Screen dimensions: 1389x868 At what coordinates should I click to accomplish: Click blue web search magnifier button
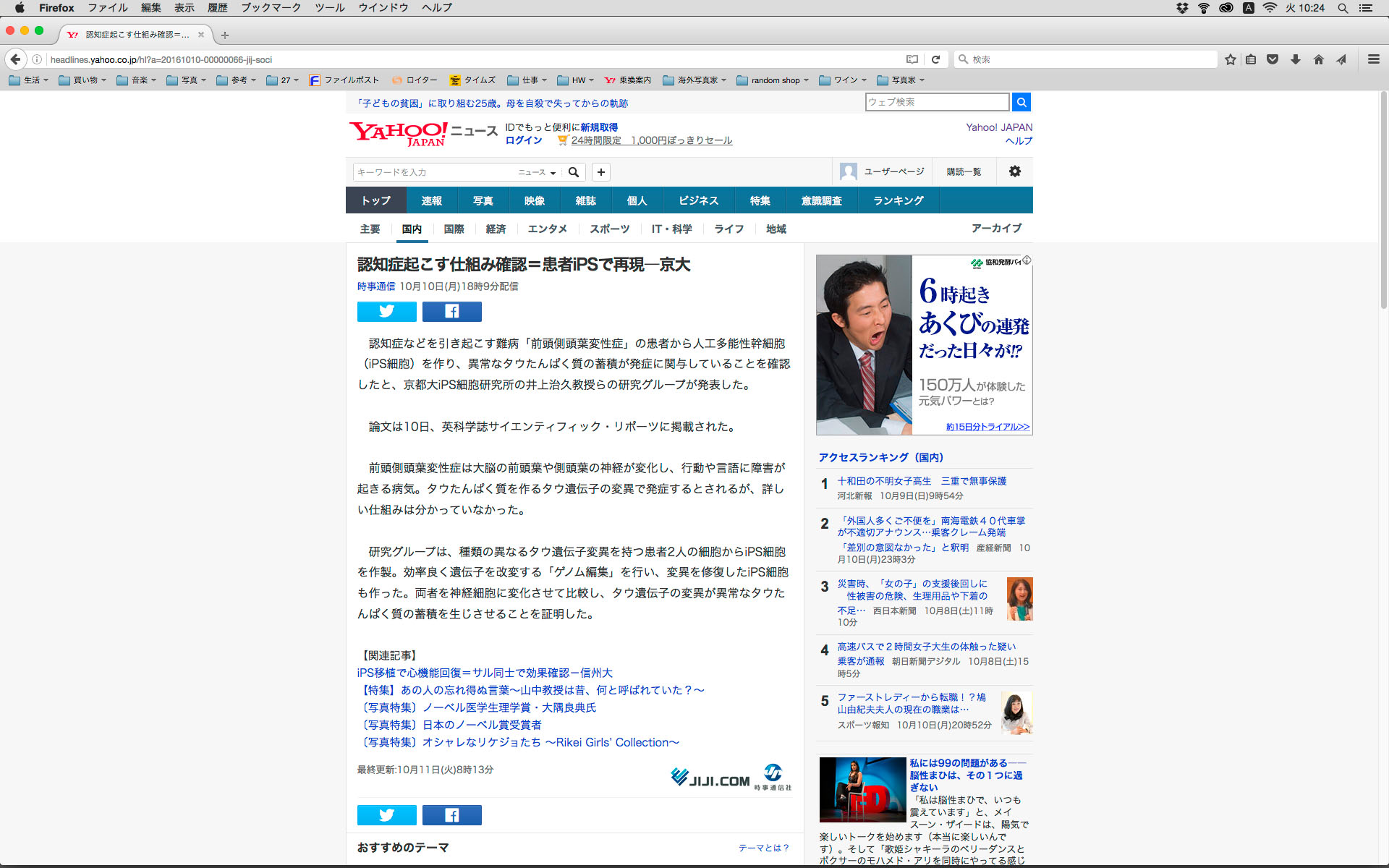1021,102
